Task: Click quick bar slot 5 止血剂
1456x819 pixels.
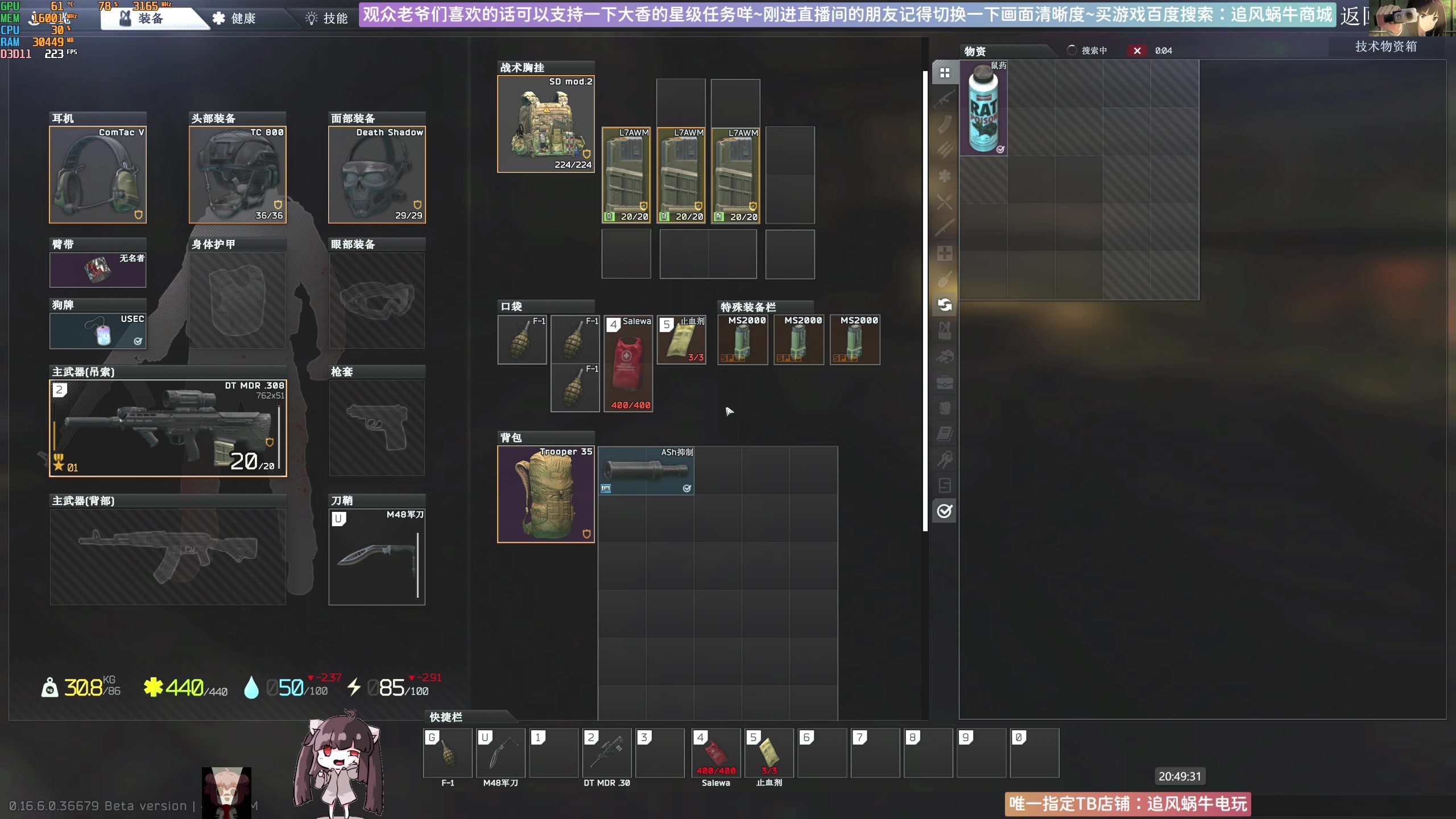Action: click(769, 753)
